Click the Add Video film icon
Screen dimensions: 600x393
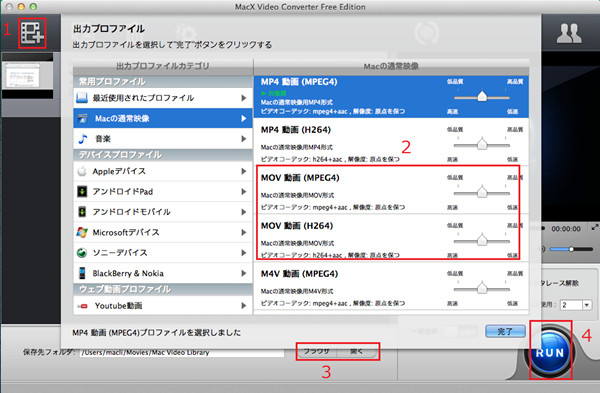tap(33, 33)
